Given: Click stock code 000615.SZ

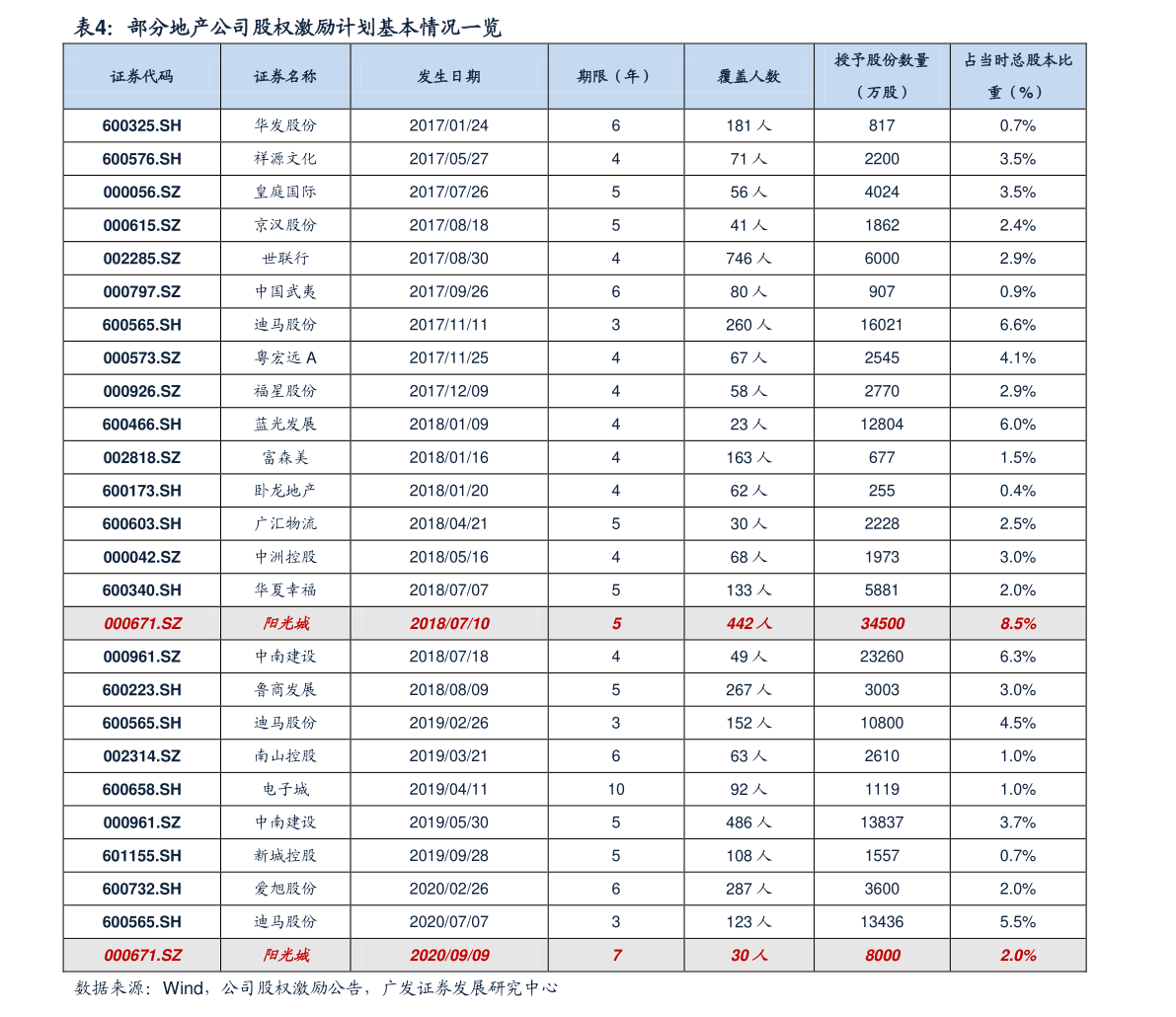Looking at the screenshot, I should tap(142, 225).
